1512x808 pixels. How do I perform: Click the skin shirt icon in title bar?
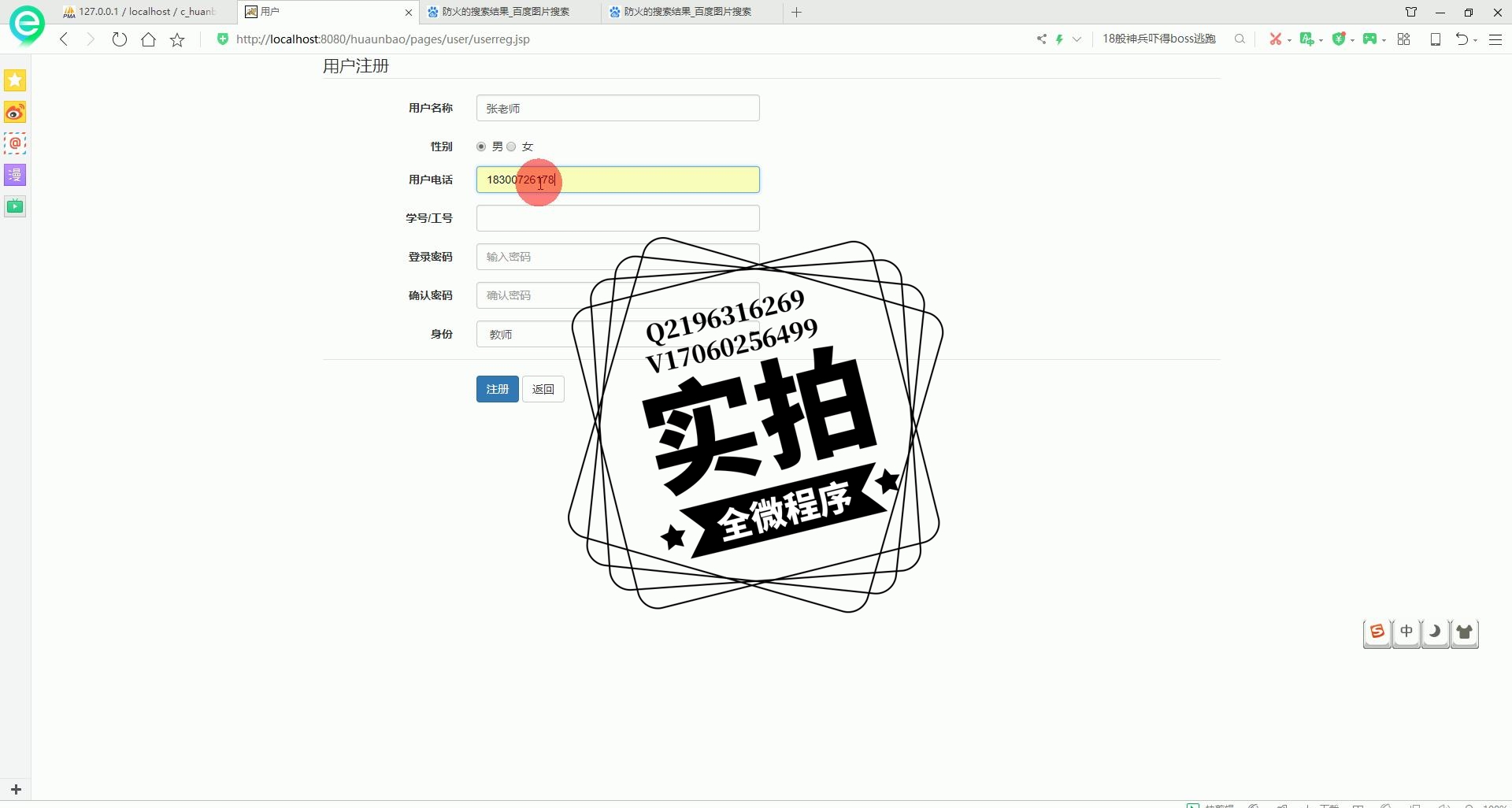coord(1410,12)
